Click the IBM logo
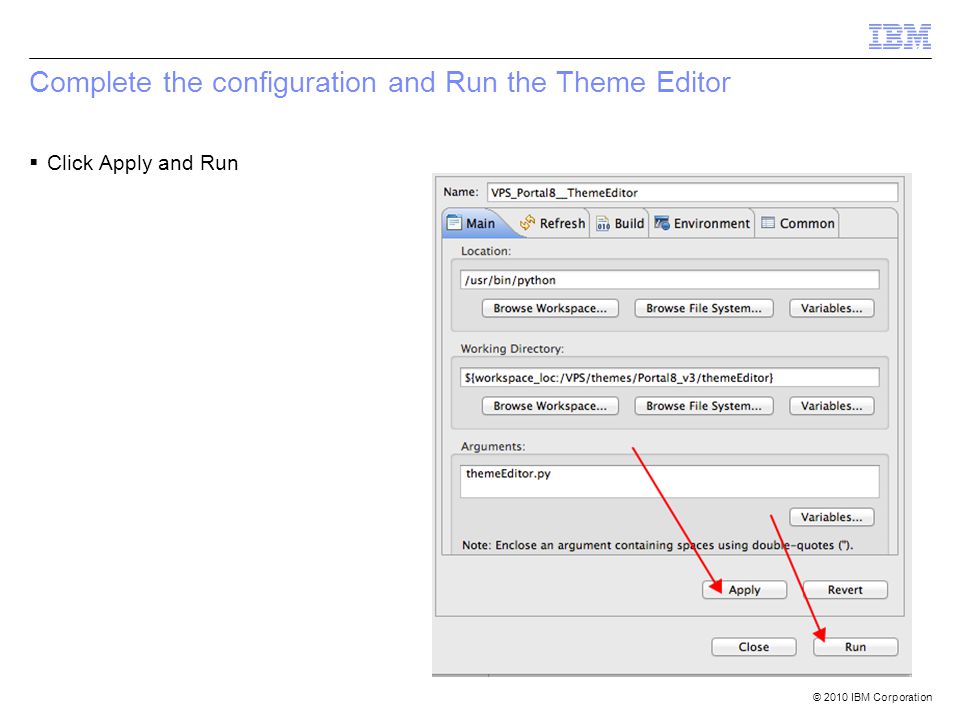960x720 pixels. tap(899, 36)
